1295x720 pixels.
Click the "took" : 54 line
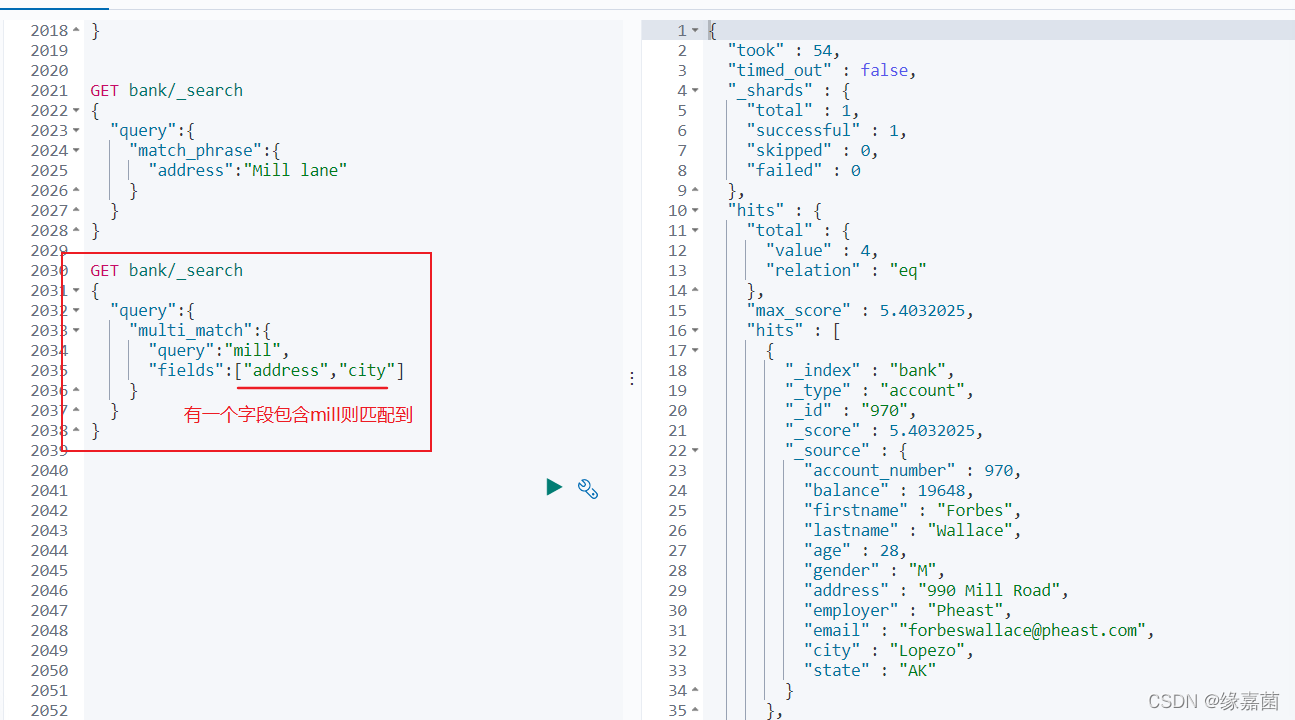pyautogui.click(x=784, y=50)
